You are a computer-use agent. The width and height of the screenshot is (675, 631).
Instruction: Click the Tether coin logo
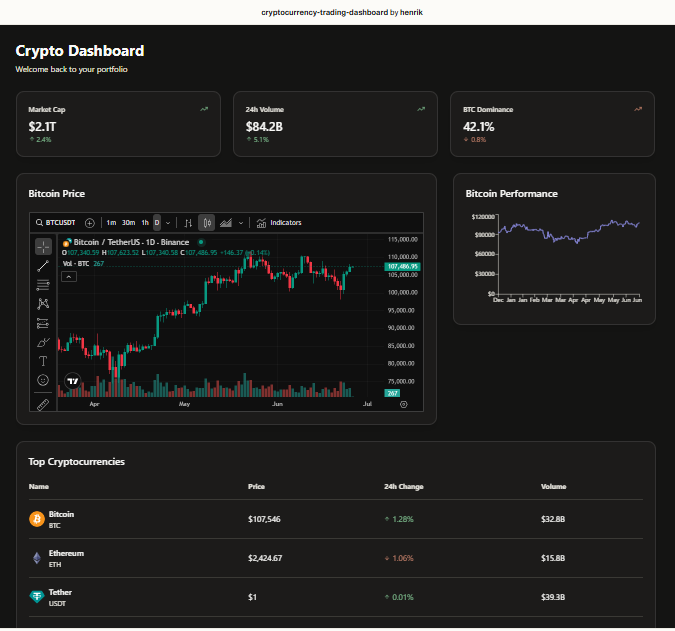[37, 597]
